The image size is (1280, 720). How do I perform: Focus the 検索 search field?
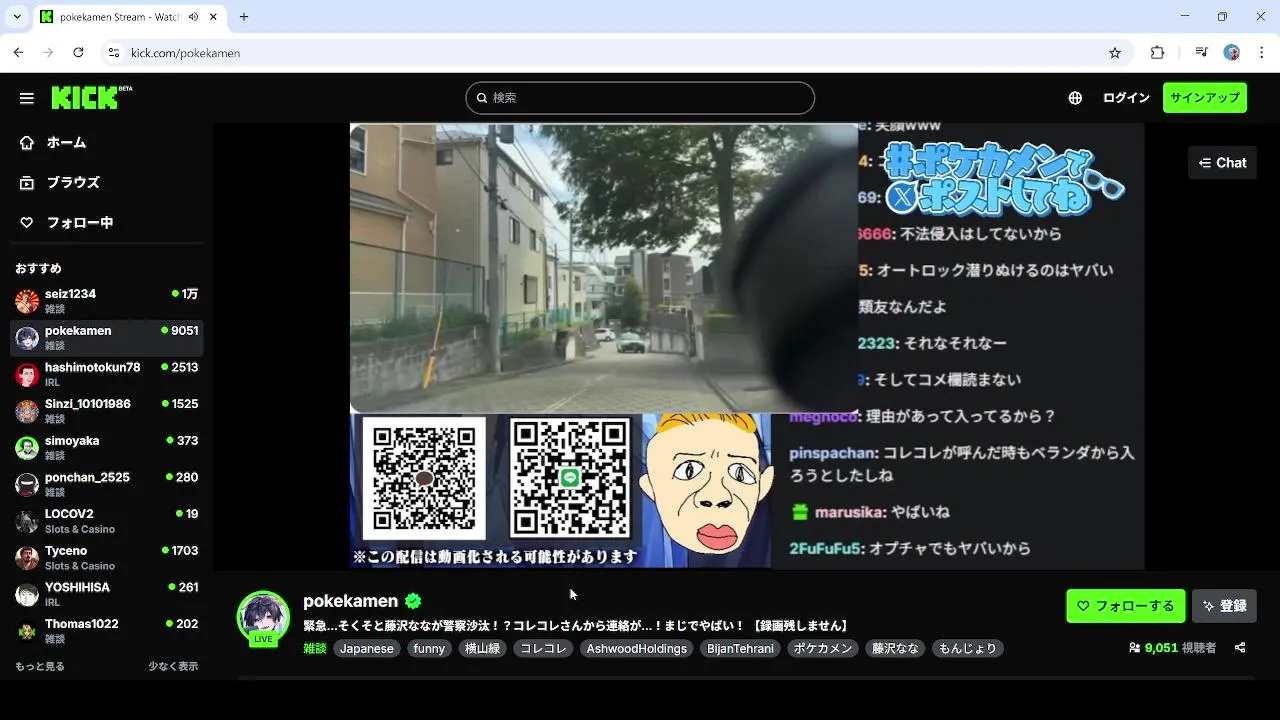(640, 98)
